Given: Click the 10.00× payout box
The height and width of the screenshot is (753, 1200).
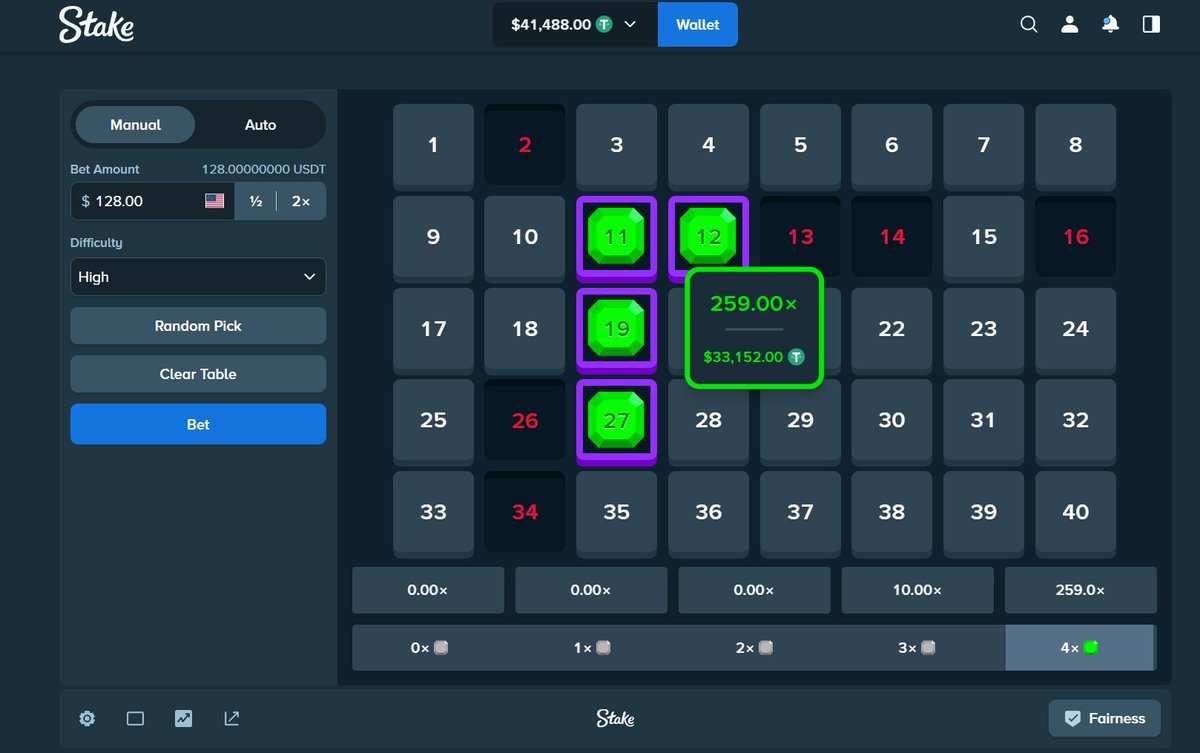Looking at the screenshot, I should tap(917, 590).
